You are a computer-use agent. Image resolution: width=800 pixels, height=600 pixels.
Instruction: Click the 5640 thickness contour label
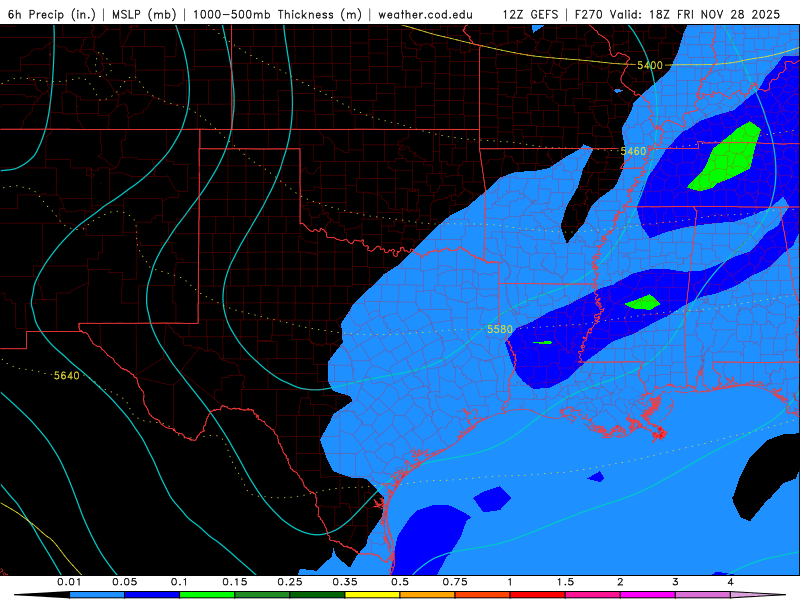point(67,376)
